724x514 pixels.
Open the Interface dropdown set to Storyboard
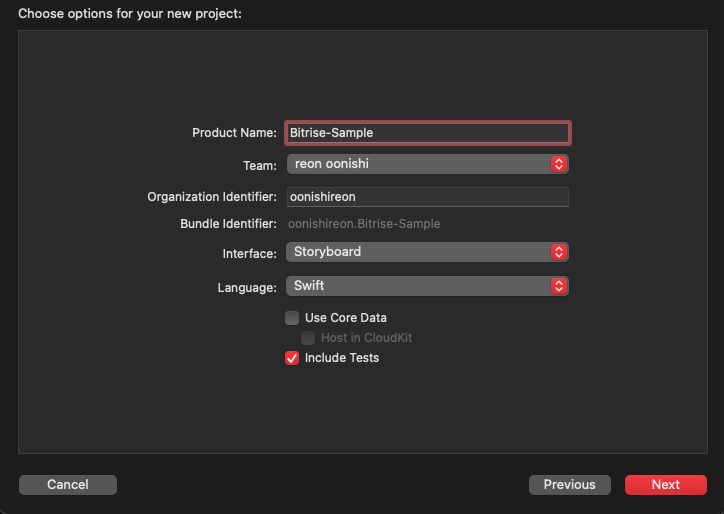pyautogui.click(x=428, y=252)
